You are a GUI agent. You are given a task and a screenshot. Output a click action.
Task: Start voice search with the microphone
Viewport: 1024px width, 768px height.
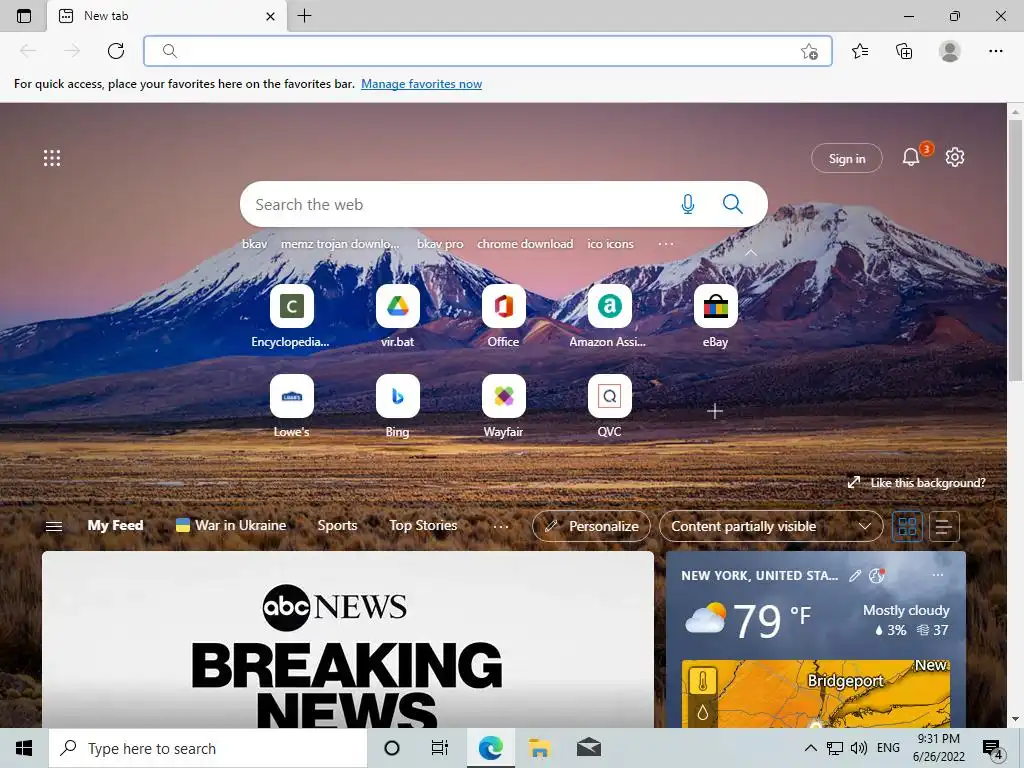coord(687,204)
